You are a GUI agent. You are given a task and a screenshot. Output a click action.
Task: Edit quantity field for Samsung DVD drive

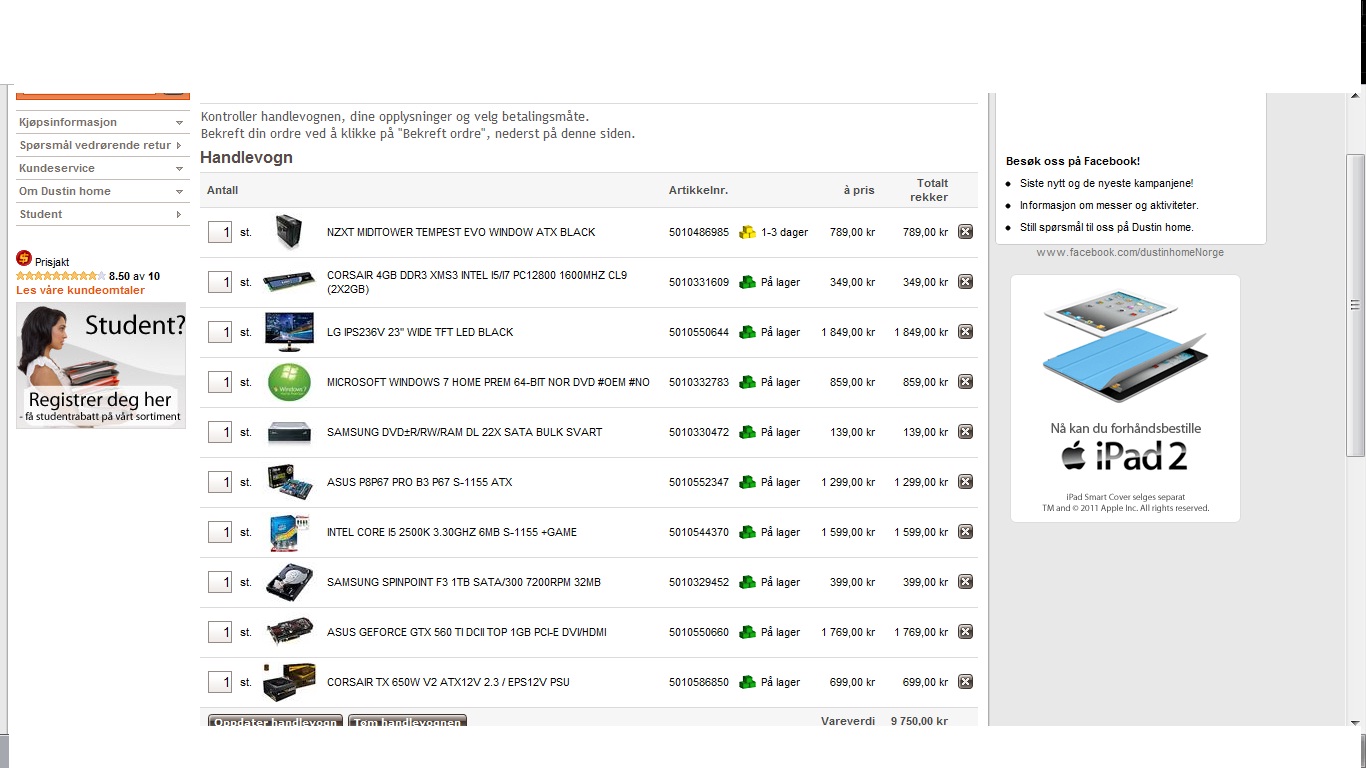(220, 432)
